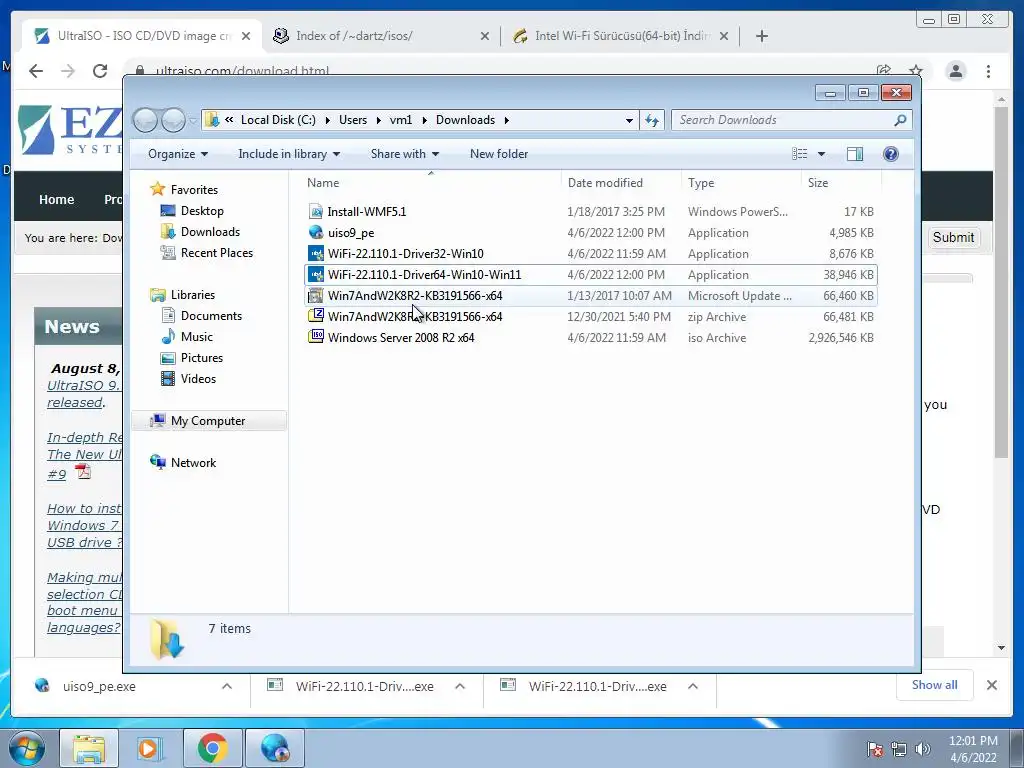Open Windows Start menu

click(27, 749)
